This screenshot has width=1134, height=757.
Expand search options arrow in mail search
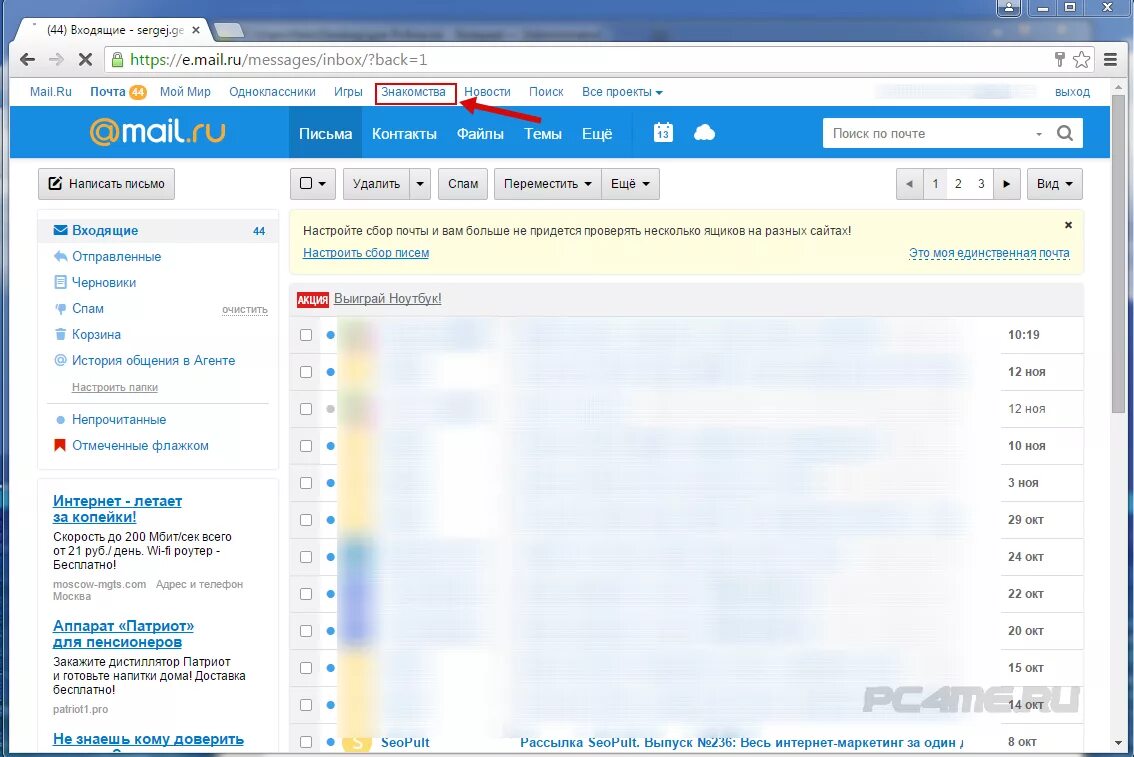coord(1039,134)
